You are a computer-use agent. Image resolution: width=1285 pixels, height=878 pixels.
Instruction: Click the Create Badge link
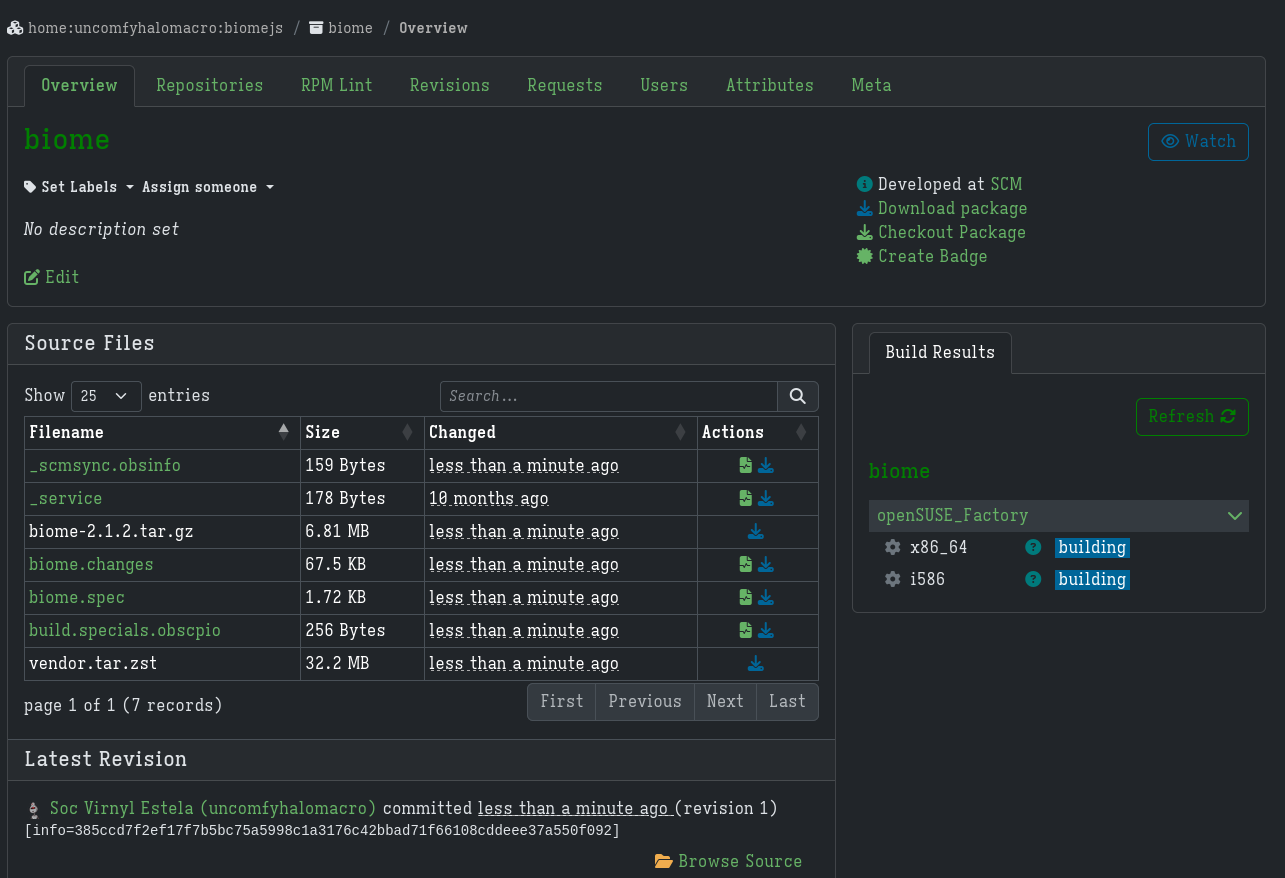click(922, 256)
